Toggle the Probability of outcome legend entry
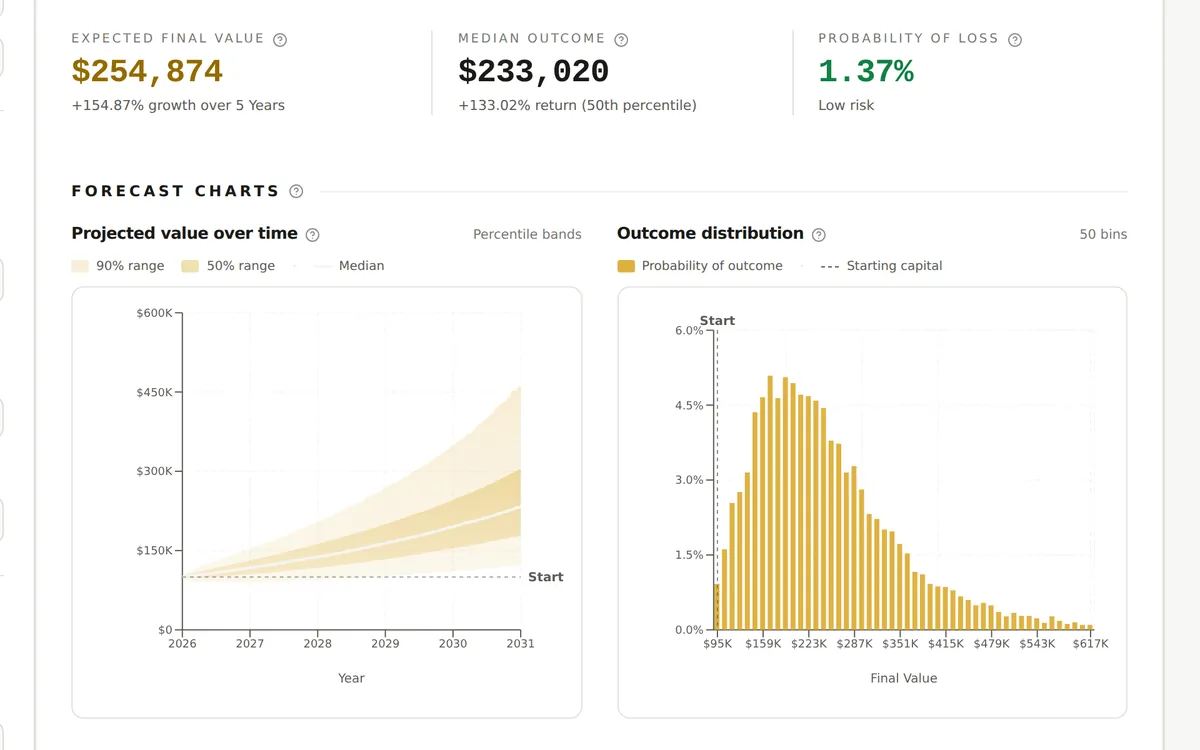The width and height of the screenshot is (1200, 750). point(700,266)
